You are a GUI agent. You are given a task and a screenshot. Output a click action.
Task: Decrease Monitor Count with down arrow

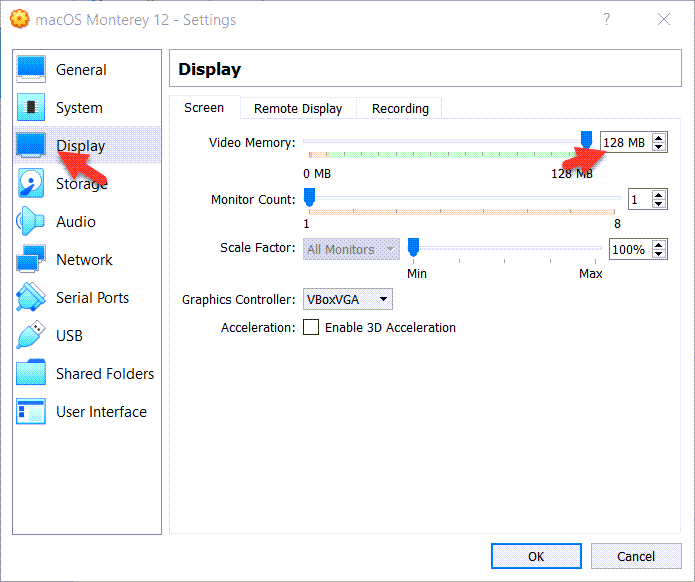click(658, 204)
